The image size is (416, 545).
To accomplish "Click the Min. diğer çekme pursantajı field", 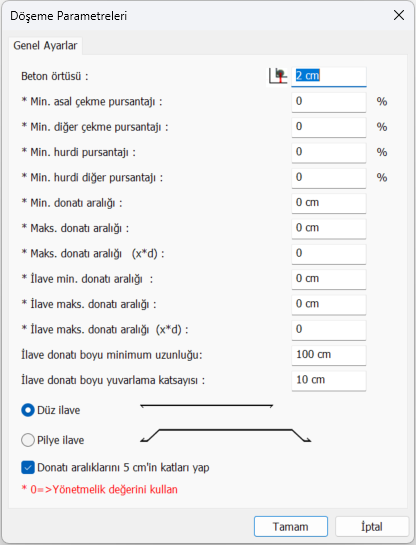I will point(329,127).
